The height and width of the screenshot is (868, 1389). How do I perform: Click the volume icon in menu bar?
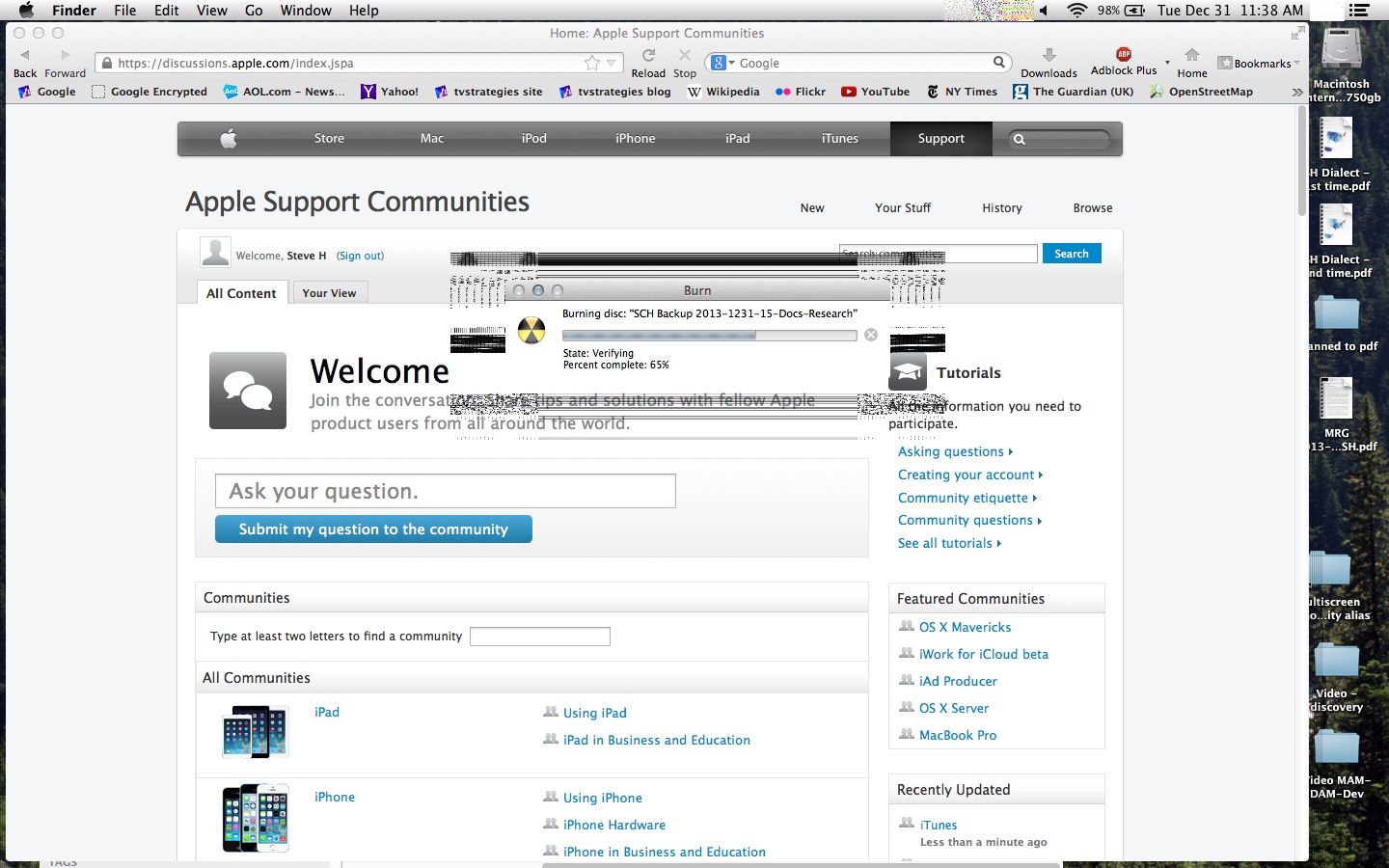pos(1044,11)
